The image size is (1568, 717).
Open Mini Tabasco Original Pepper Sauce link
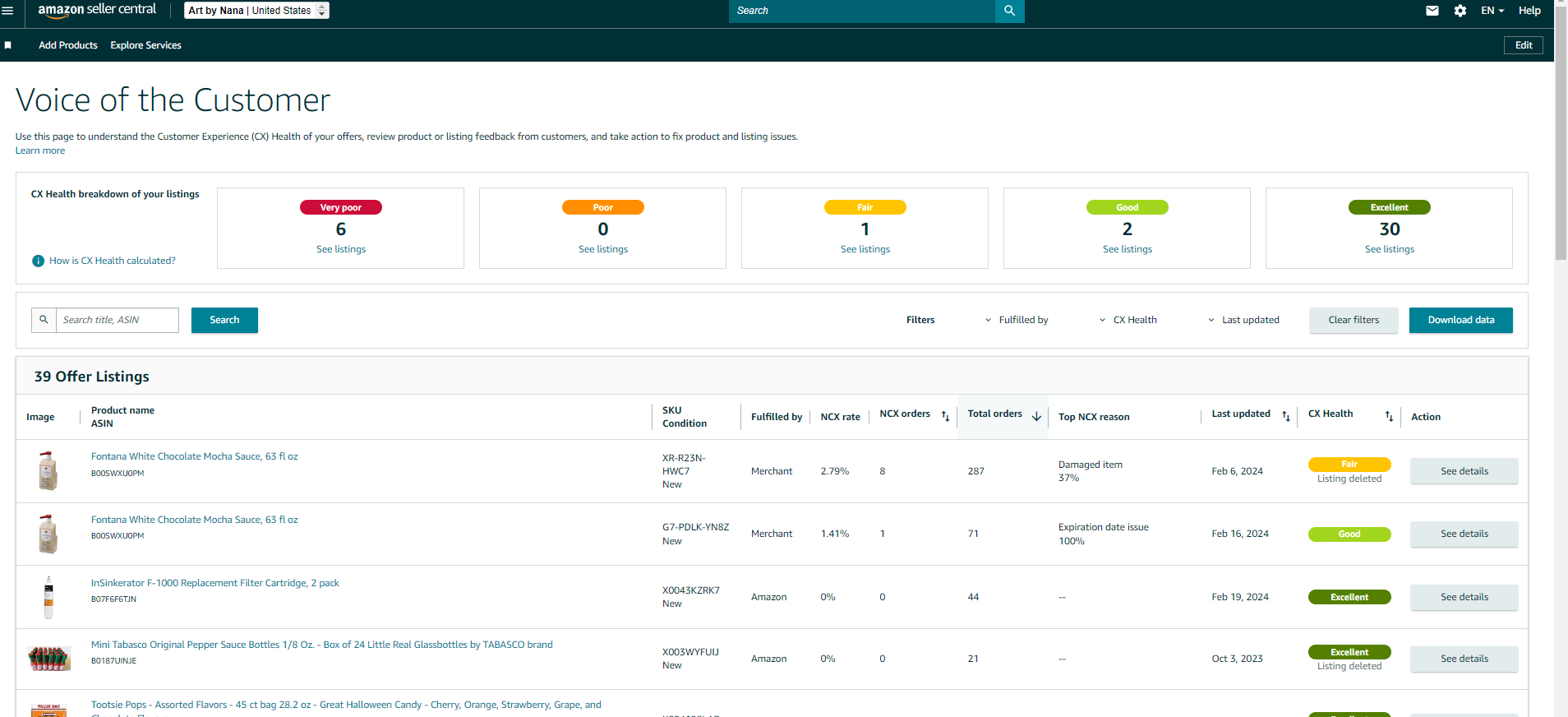(x=322, y=645)
